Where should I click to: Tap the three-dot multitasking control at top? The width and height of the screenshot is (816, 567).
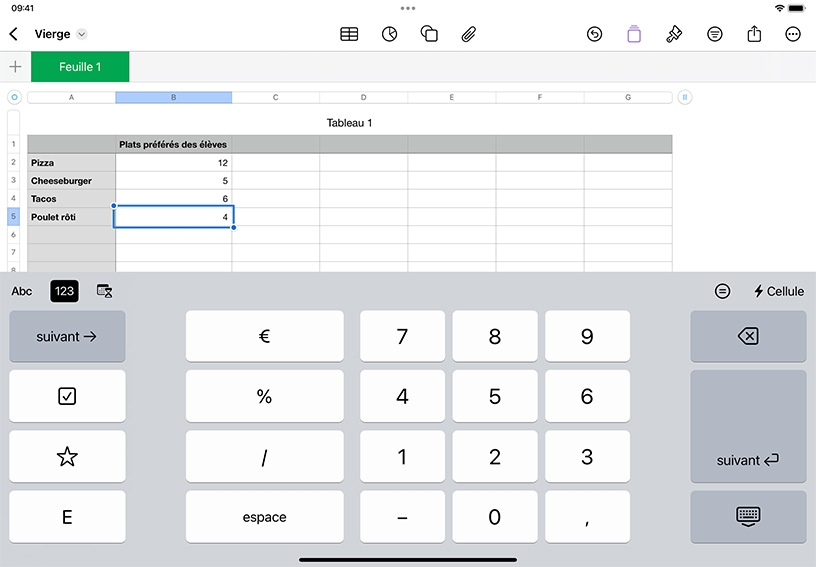click(408, 8)
